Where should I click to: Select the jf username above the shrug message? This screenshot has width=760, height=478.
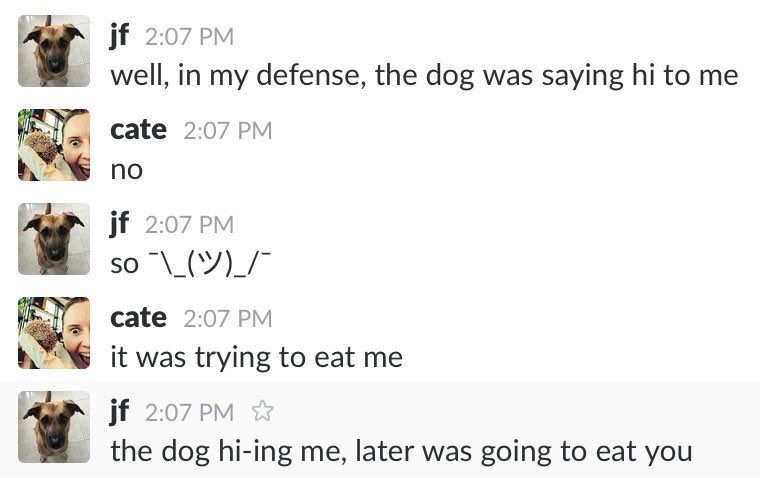click(x=120, y=224)
